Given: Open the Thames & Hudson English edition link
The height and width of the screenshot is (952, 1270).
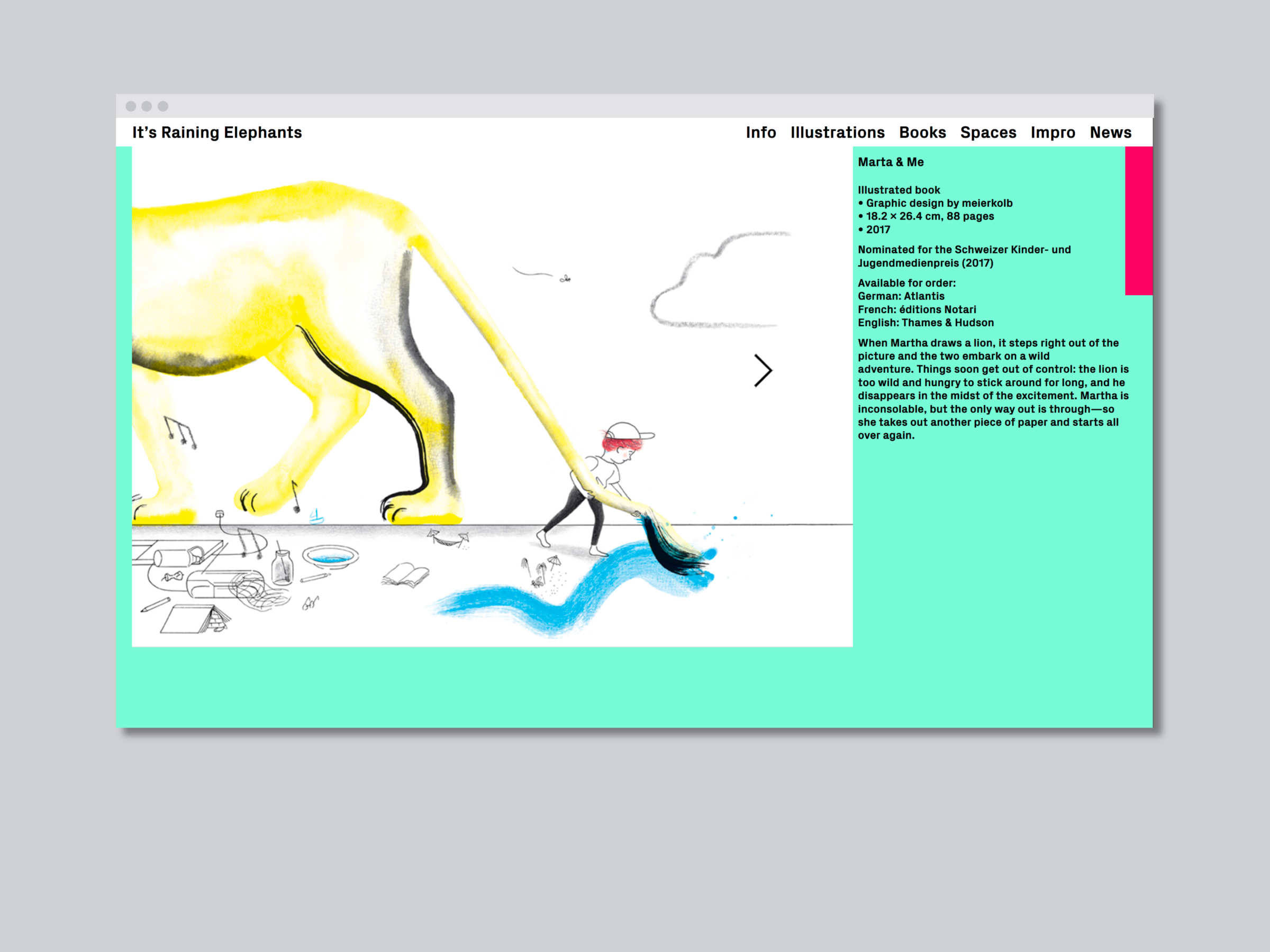Looking at the screenshot, I should tap(947, 323).
